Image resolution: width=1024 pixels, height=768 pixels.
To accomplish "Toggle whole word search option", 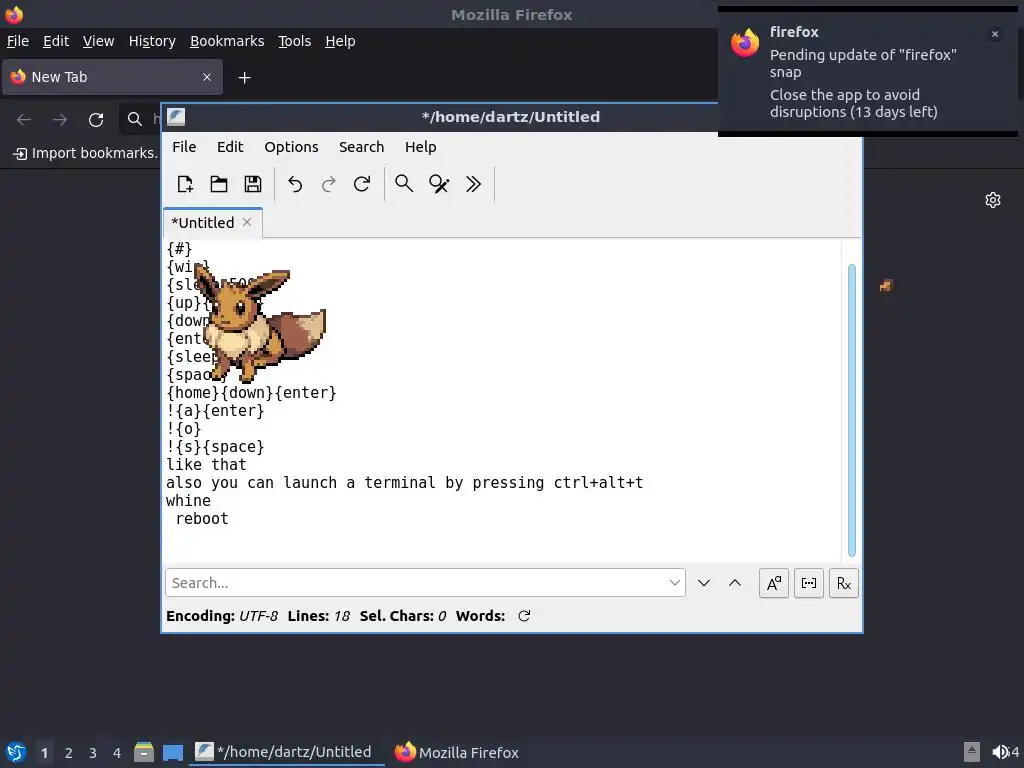I will pos(808,583).
